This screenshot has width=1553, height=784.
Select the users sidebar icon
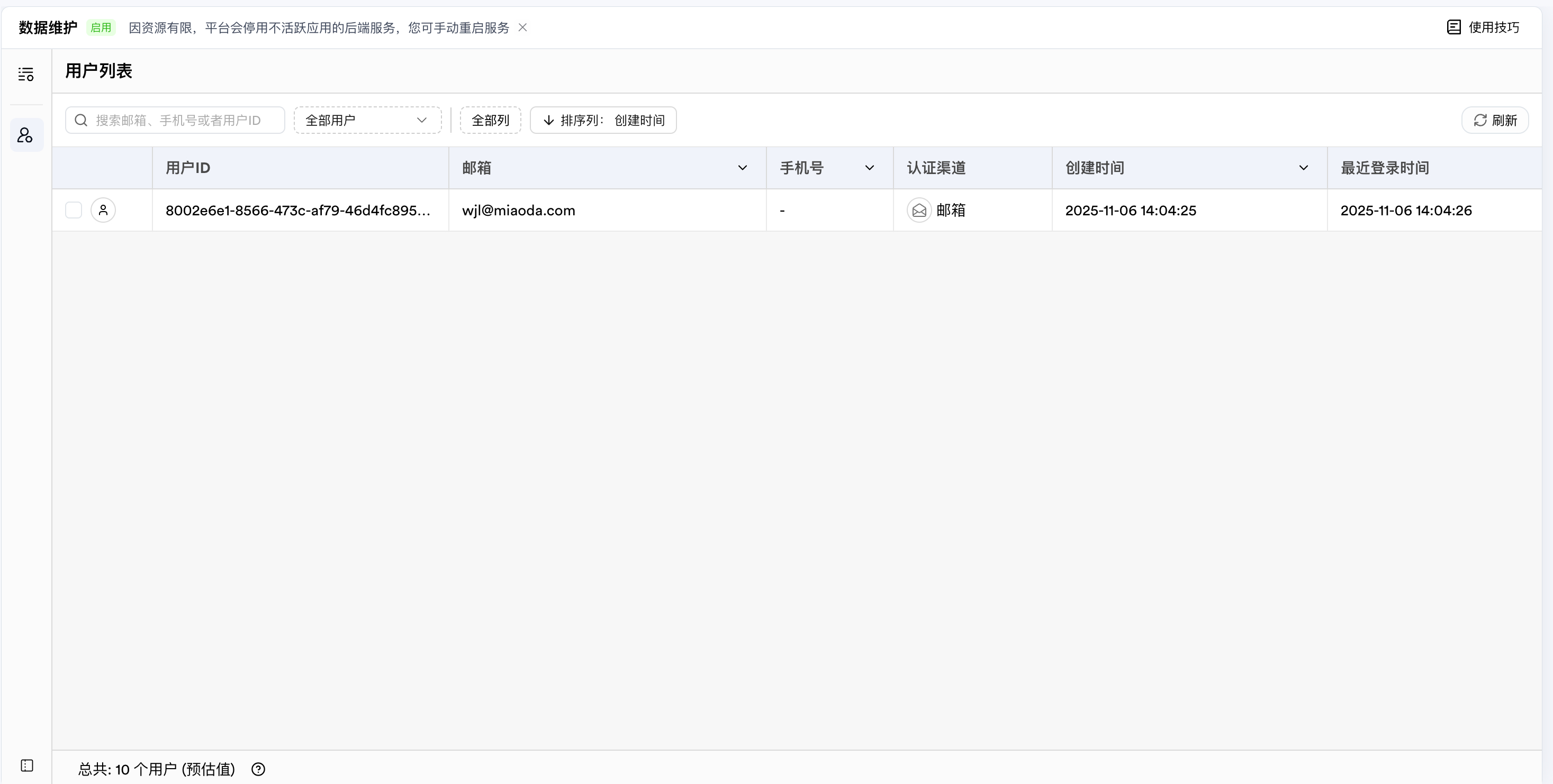[26, 135]
